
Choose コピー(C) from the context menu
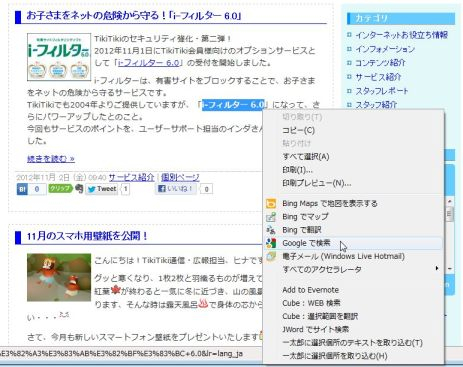pos(298,130)
